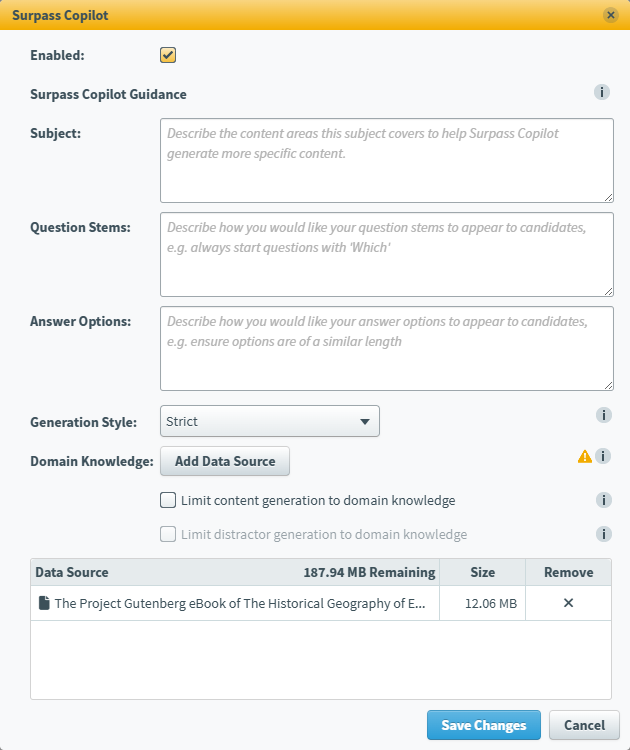
Task: Remove the Project Gutenberg eBook data source
Action: 568,603
